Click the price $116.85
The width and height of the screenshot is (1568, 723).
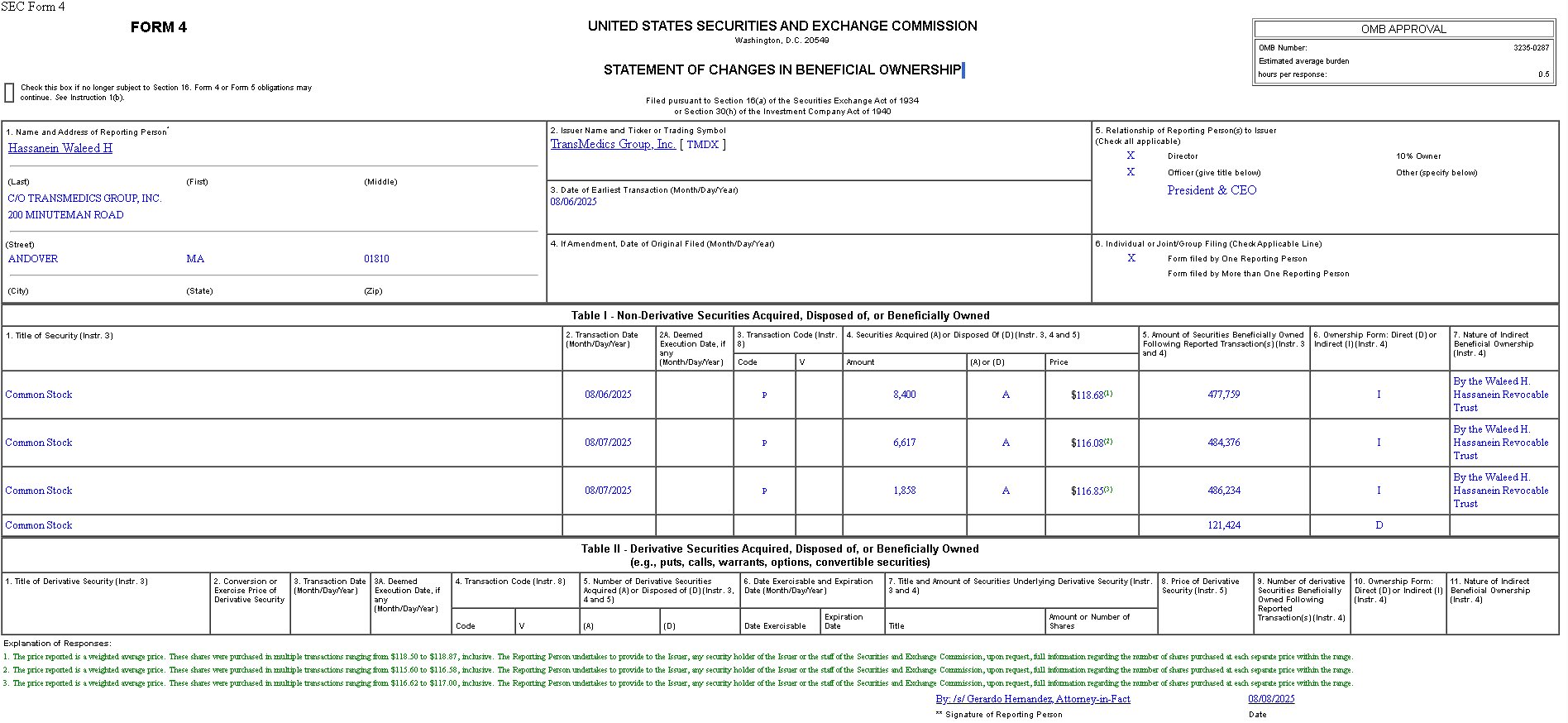coord(1088,491)
